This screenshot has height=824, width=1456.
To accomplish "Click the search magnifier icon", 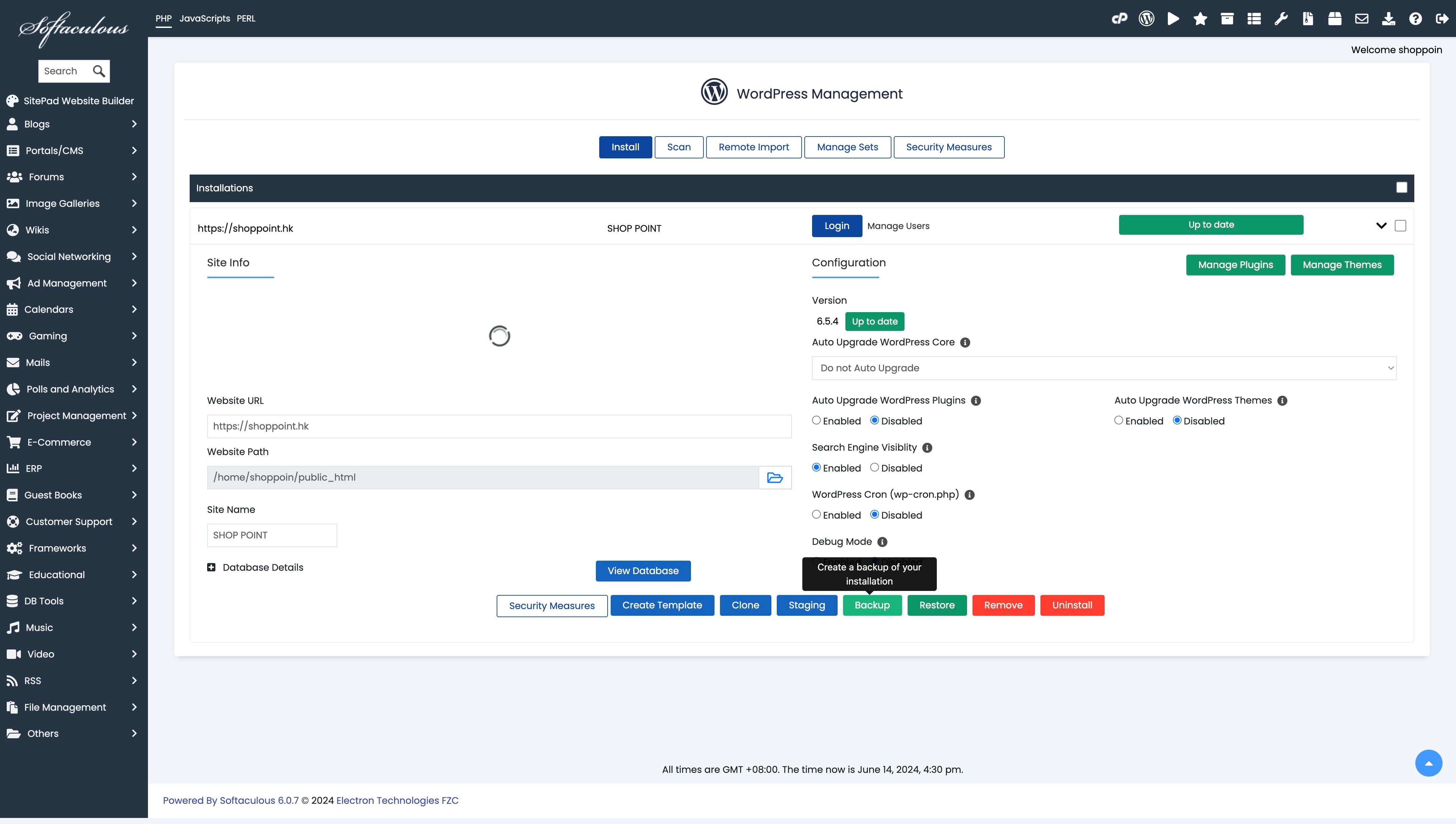I will (x=99, y=71).
